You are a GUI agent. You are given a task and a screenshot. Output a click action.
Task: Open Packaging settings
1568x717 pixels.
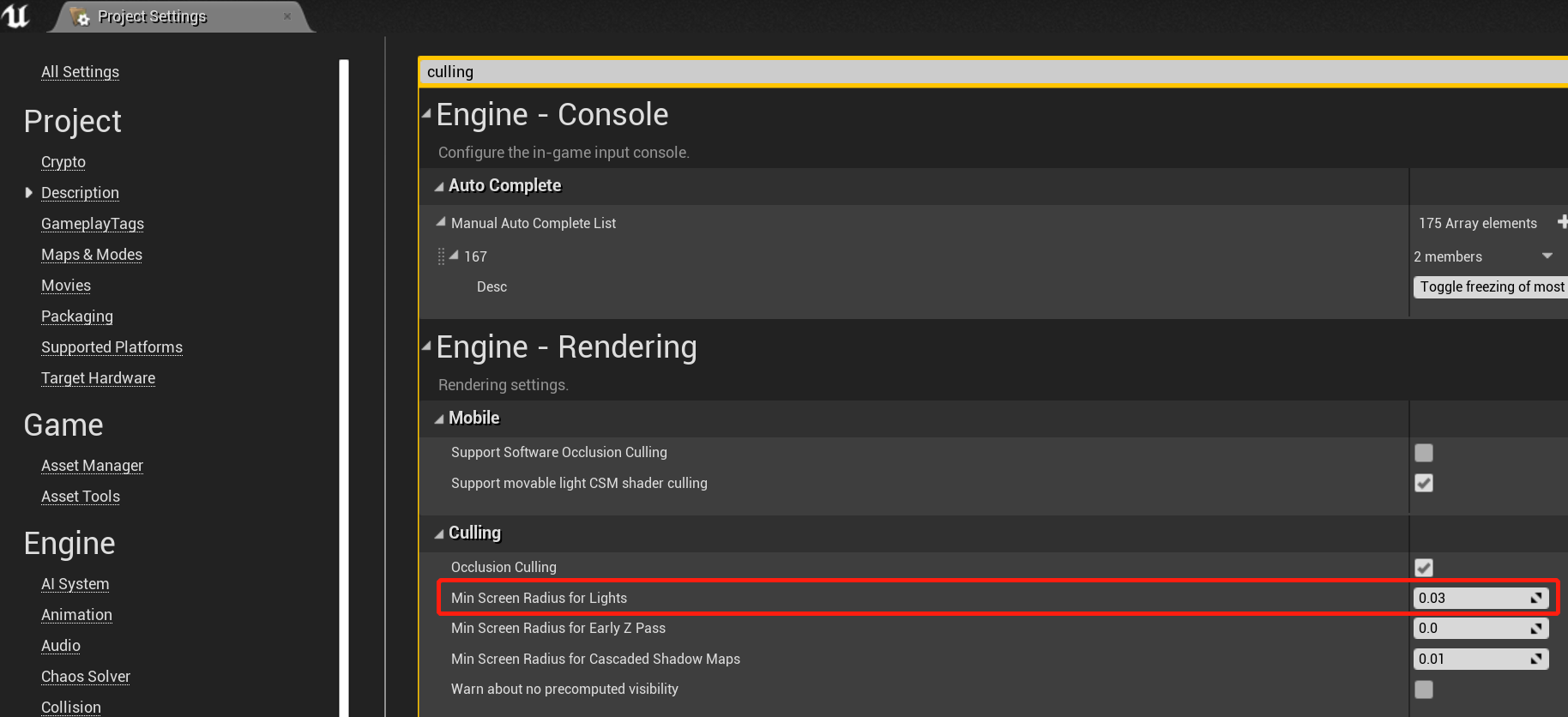click(x=77, y=316)
